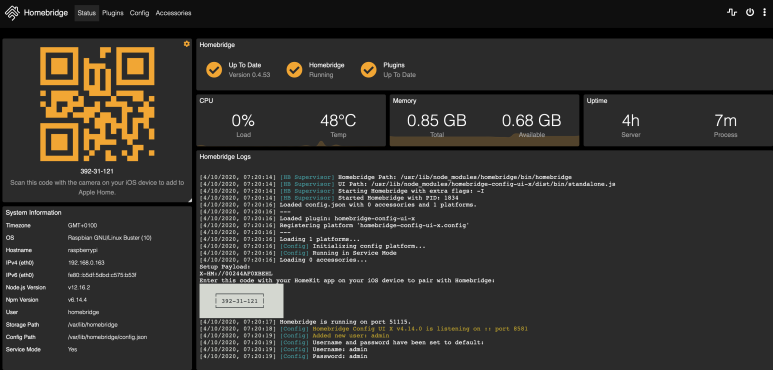Click the Npm version v6.14.4
The height and width of the screenshot is (370, 773).
pos(77,300)
